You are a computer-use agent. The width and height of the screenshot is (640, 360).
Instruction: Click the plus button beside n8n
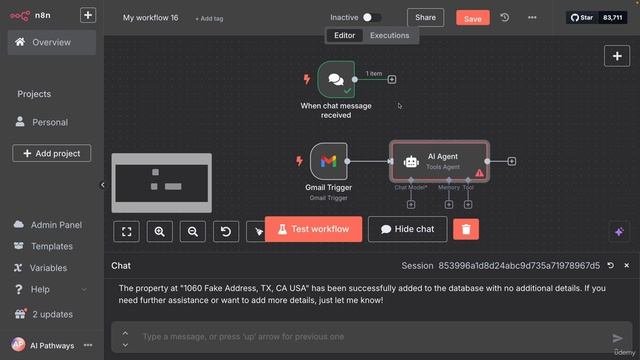point(88,15)
